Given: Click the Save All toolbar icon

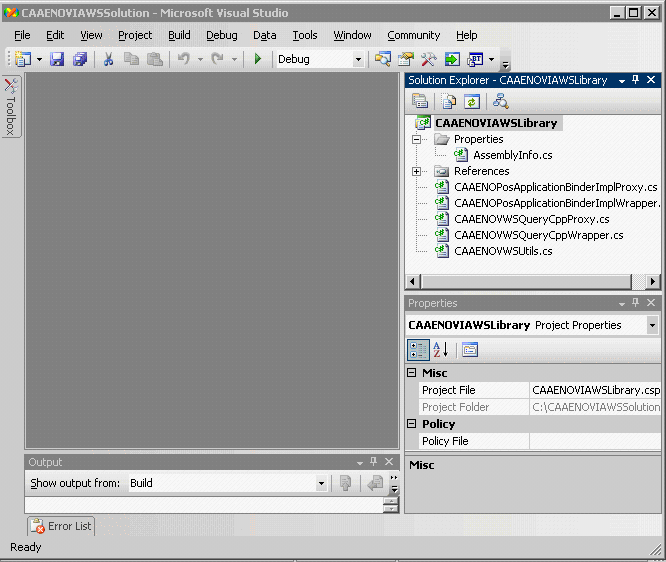Looking at the screenshot, I should [x=79, y=59].
